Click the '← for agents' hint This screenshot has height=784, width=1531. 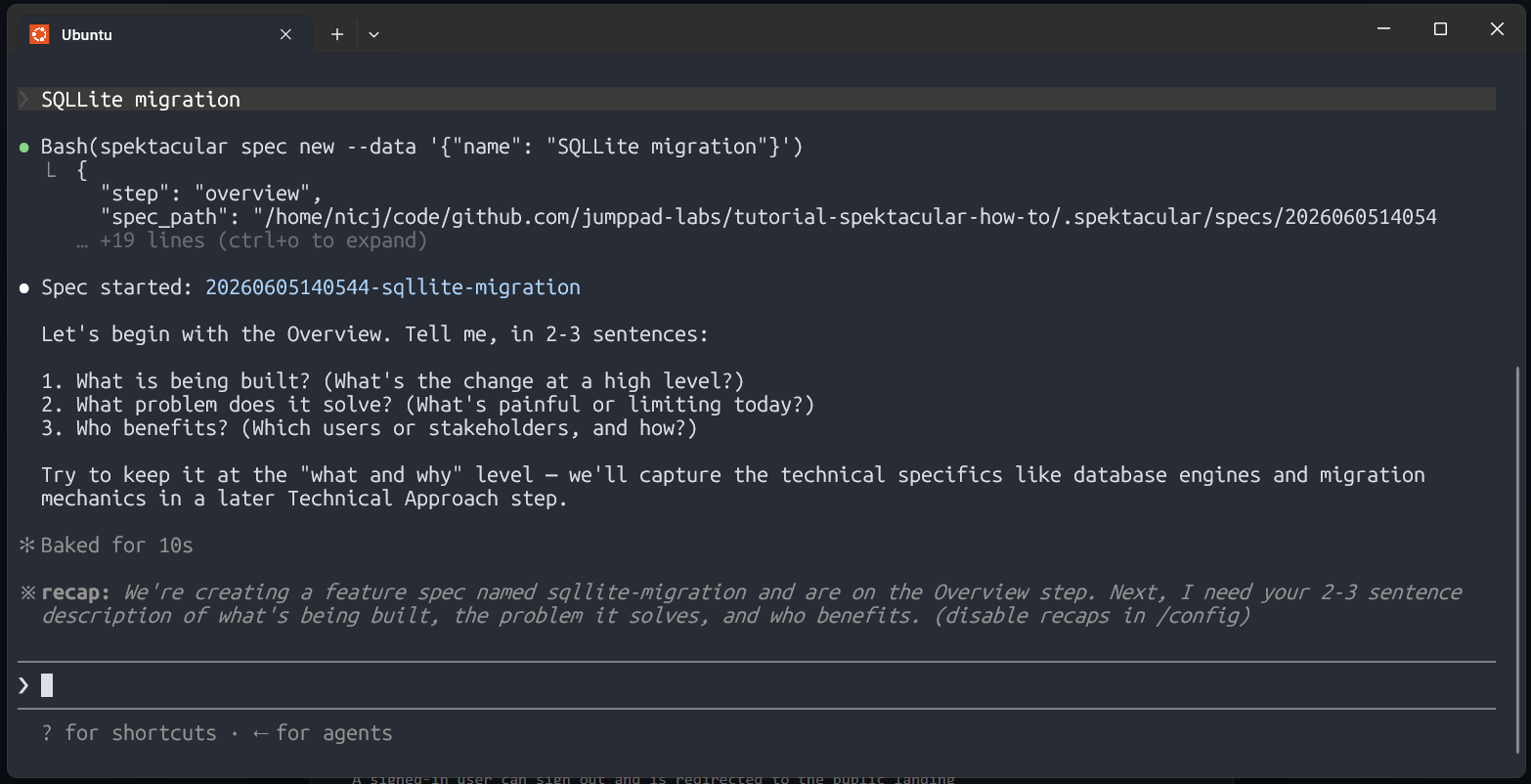coord(322,733)
